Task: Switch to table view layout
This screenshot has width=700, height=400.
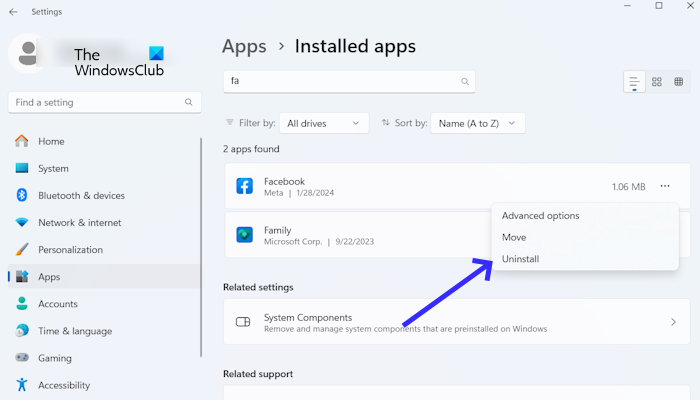Action: pos(680,82)
